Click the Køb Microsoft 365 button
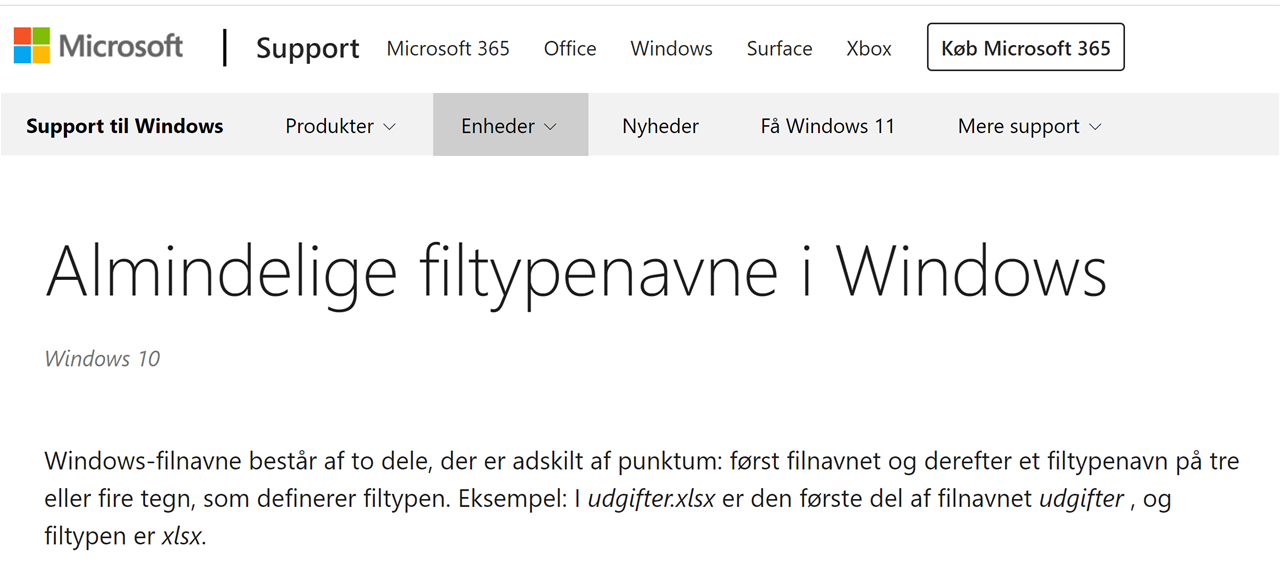 pyautogui.click(x=1026, y=47)
